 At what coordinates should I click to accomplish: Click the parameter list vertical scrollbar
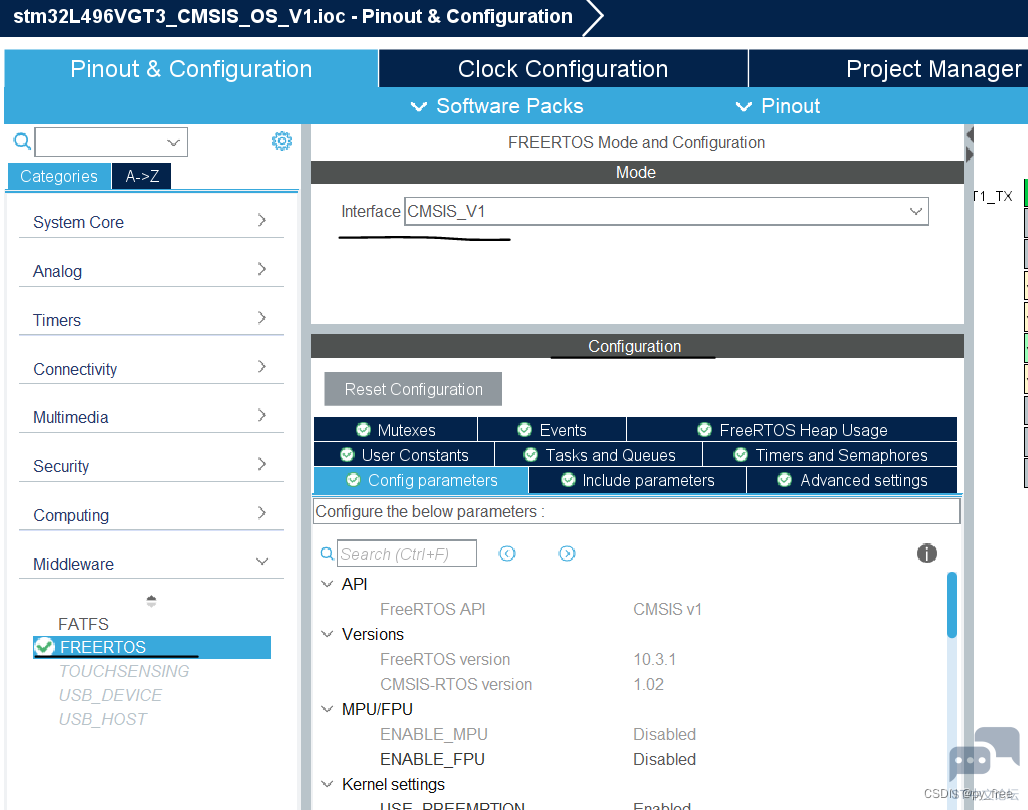[951, 605]
